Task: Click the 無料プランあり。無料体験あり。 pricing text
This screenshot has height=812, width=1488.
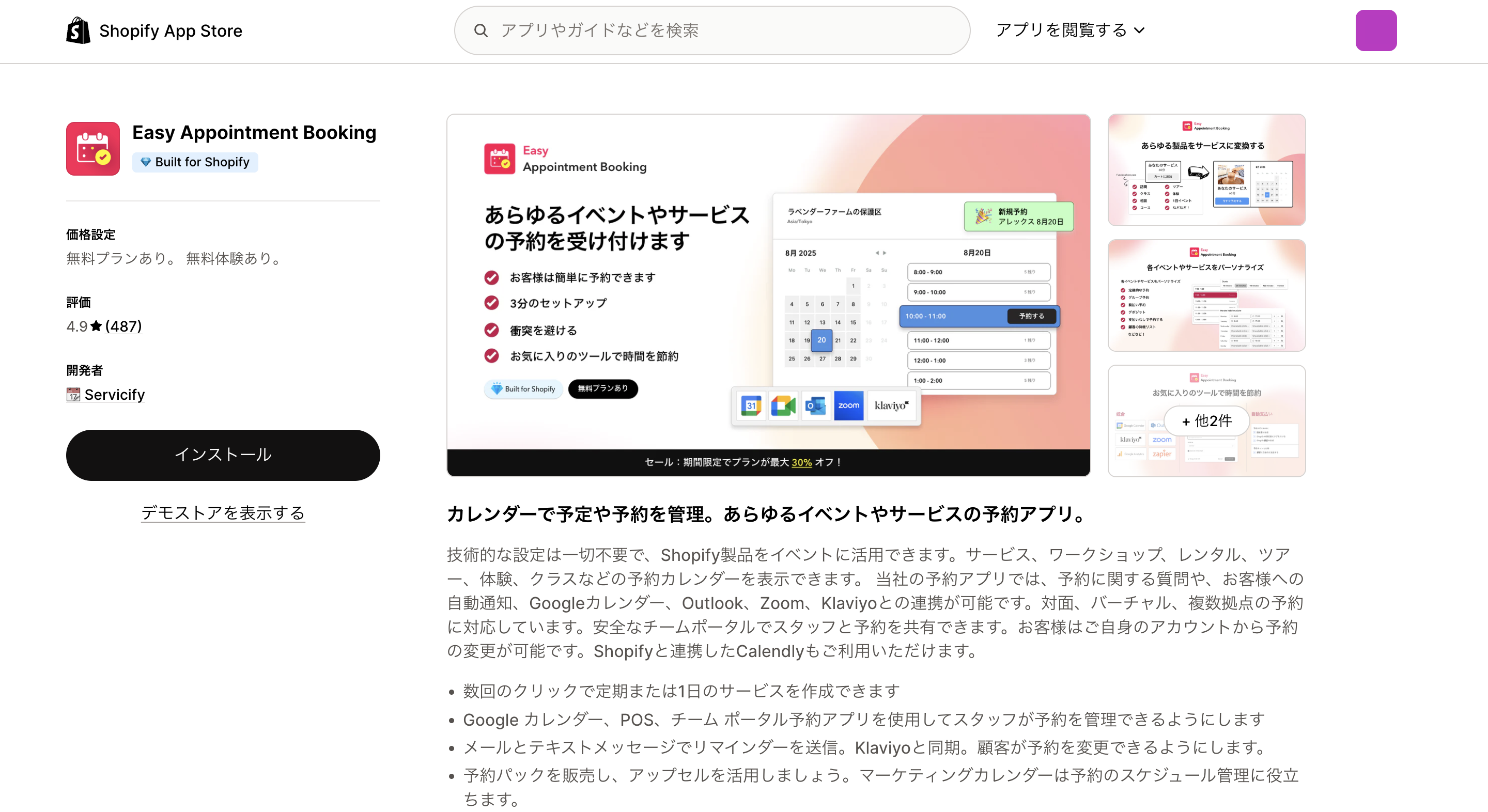Action: click(x=175, y=258)
